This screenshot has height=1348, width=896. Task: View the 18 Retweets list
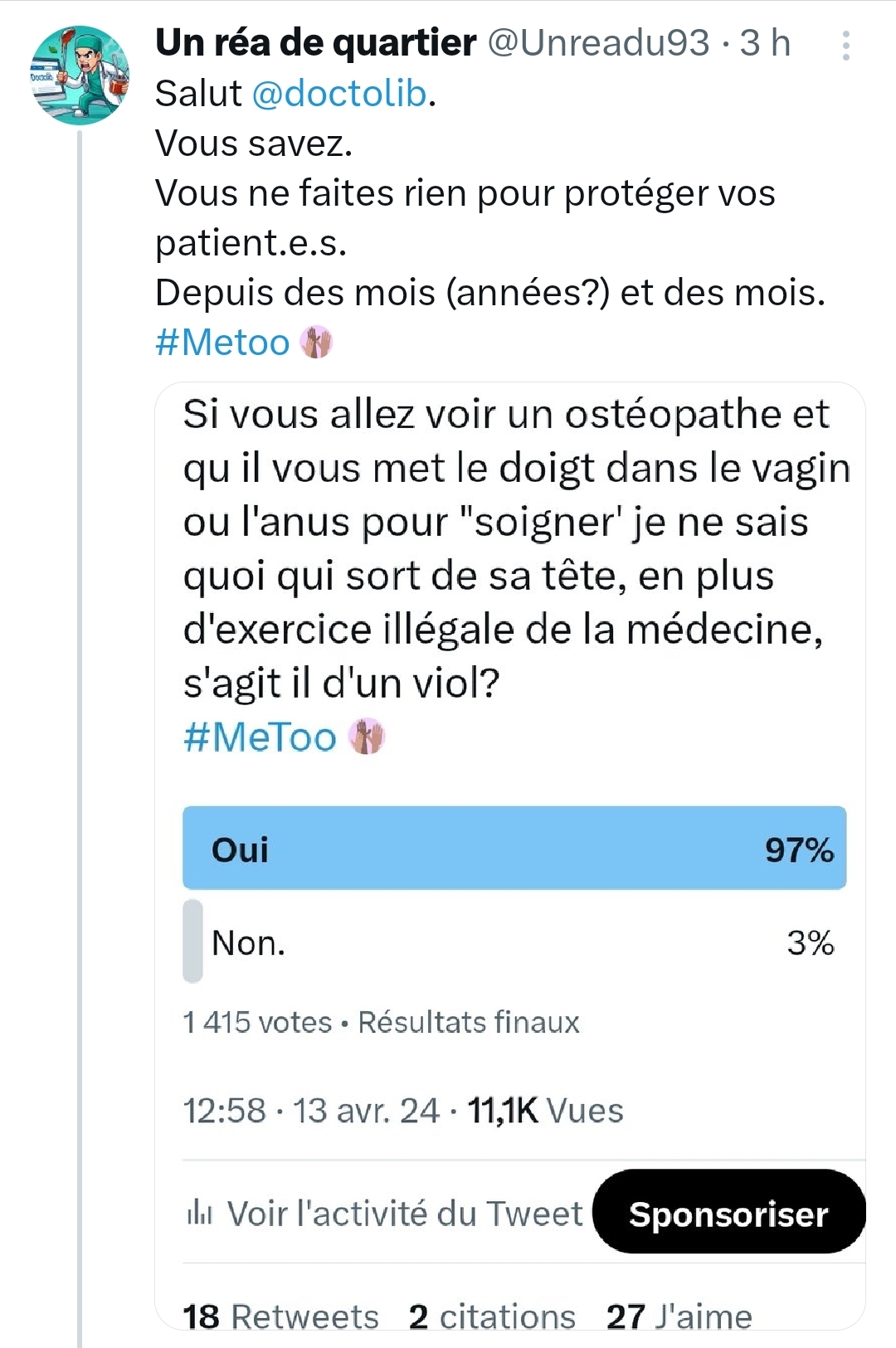280,1316
